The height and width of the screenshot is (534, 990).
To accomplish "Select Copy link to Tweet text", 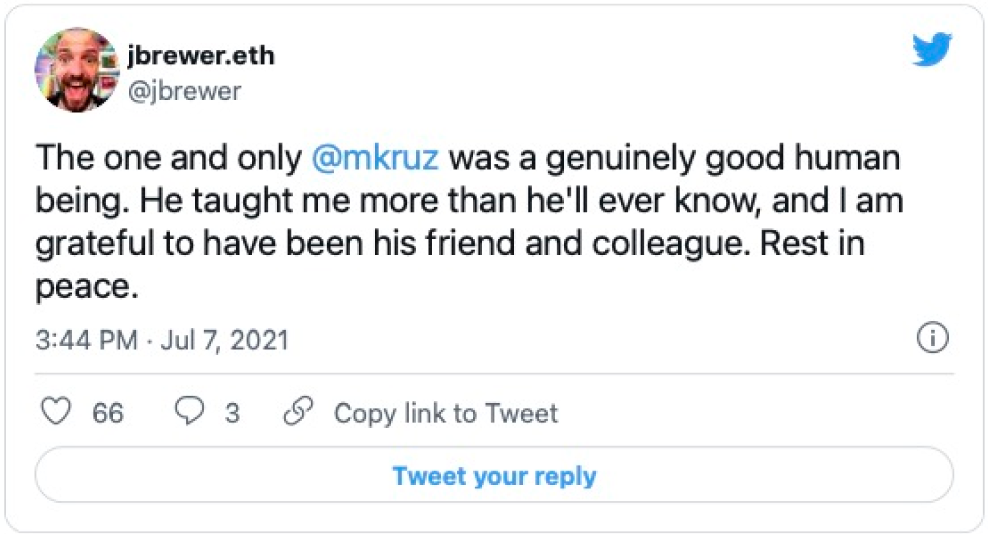I will tap(445, 413).
